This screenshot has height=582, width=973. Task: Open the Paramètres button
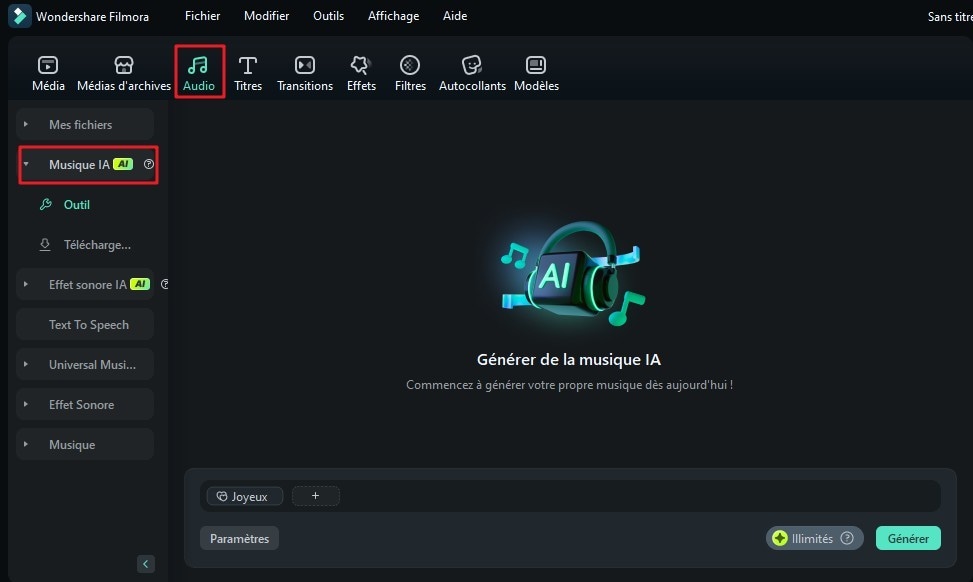[x=240, y=538]
